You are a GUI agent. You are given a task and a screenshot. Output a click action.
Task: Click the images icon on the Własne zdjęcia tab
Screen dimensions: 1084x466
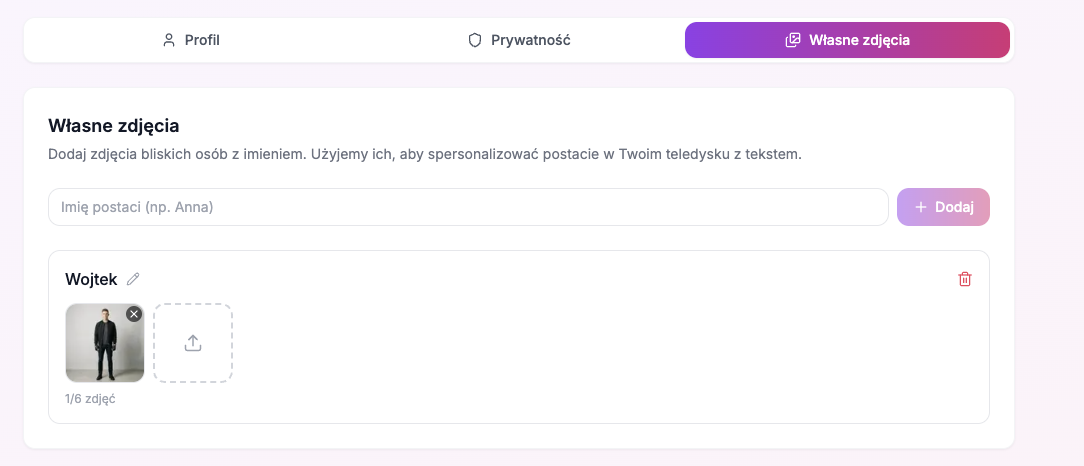[x=793, y=40]
